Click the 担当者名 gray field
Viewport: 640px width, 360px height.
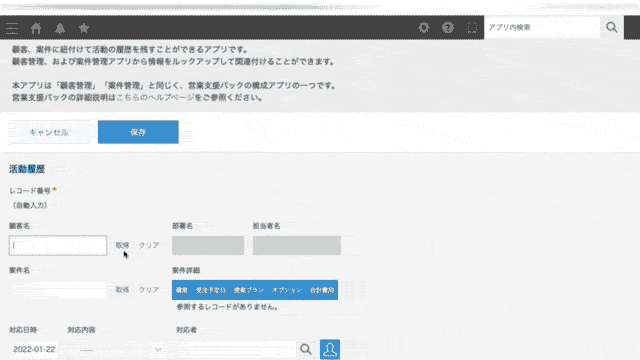[x=297, y=245]
